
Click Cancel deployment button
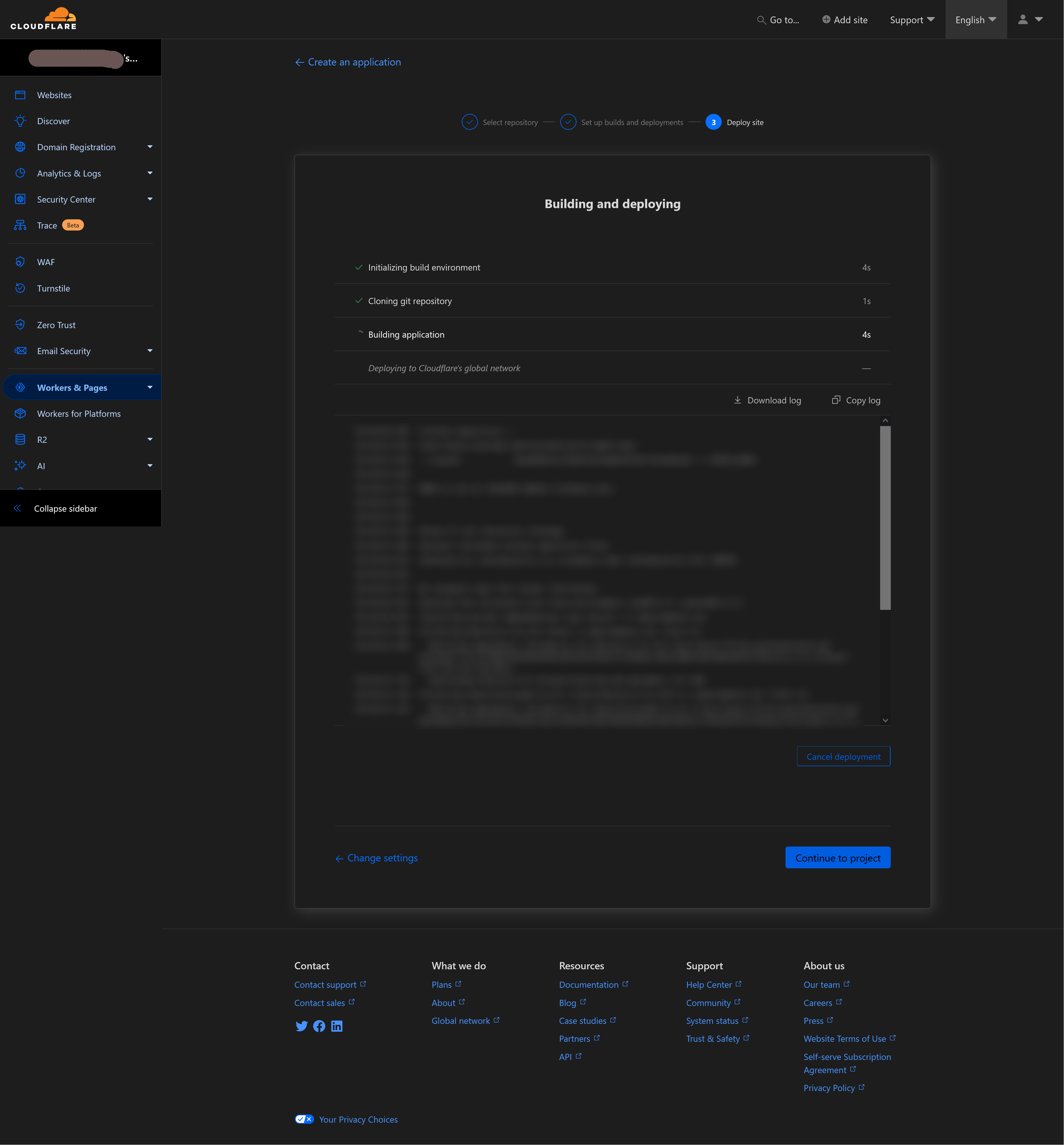pos(843,756)
